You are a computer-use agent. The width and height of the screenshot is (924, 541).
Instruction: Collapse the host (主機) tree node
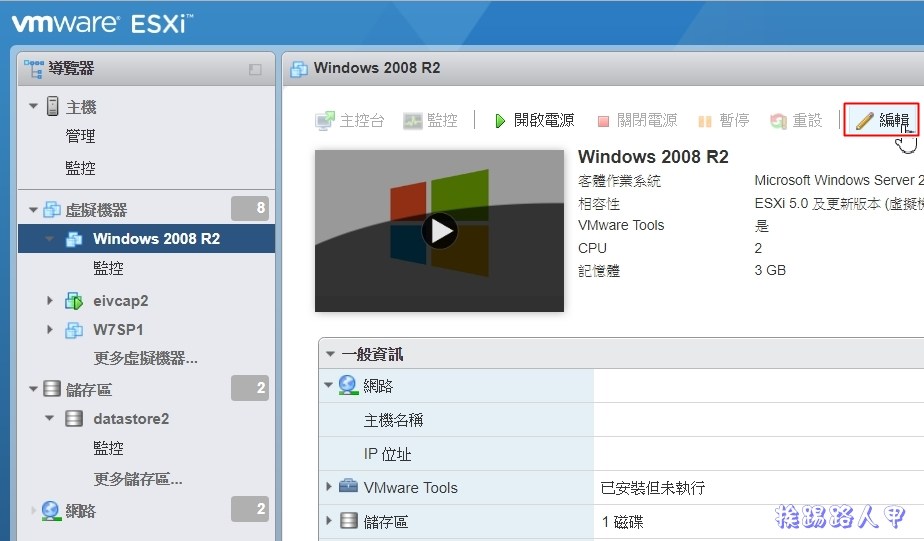[x=34, y=107]
